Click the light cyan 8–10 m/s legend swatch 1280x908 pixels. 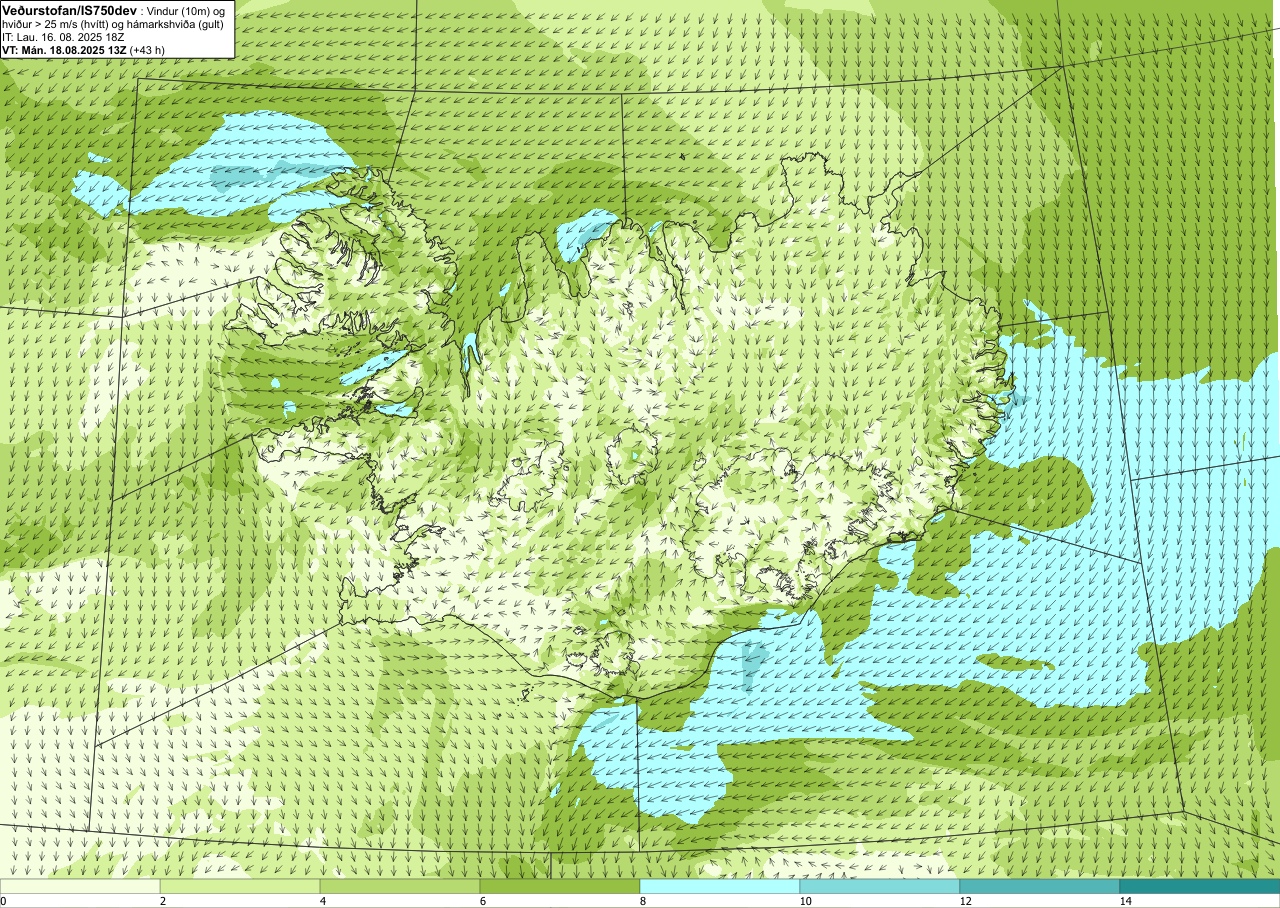click(x=720, y=886)
